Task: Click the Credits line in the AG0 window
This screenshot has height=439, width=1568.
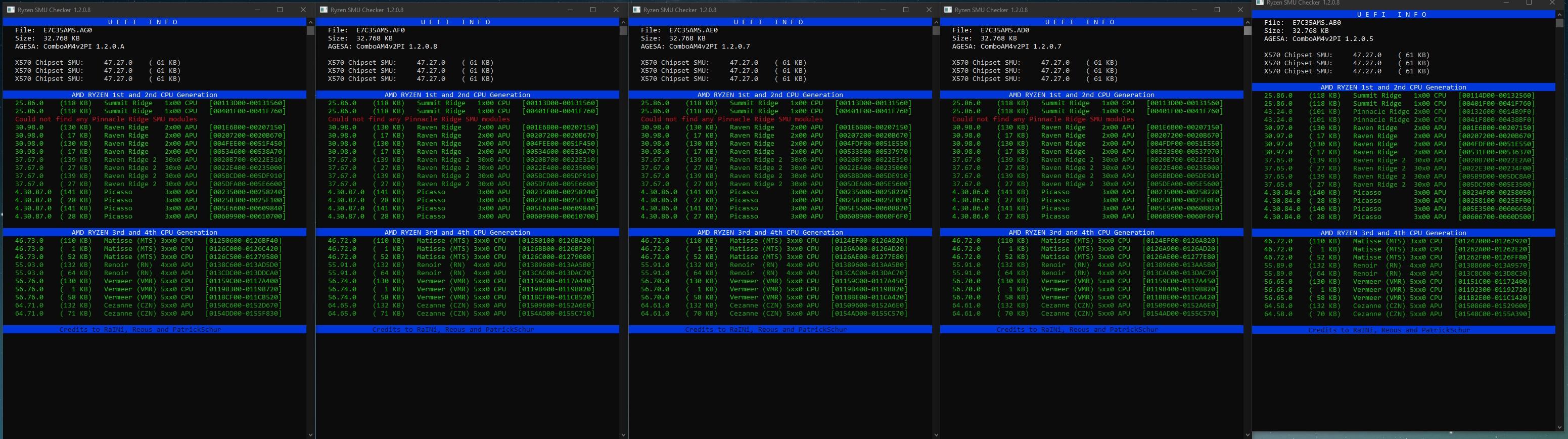Action: (x=155, y=329)
